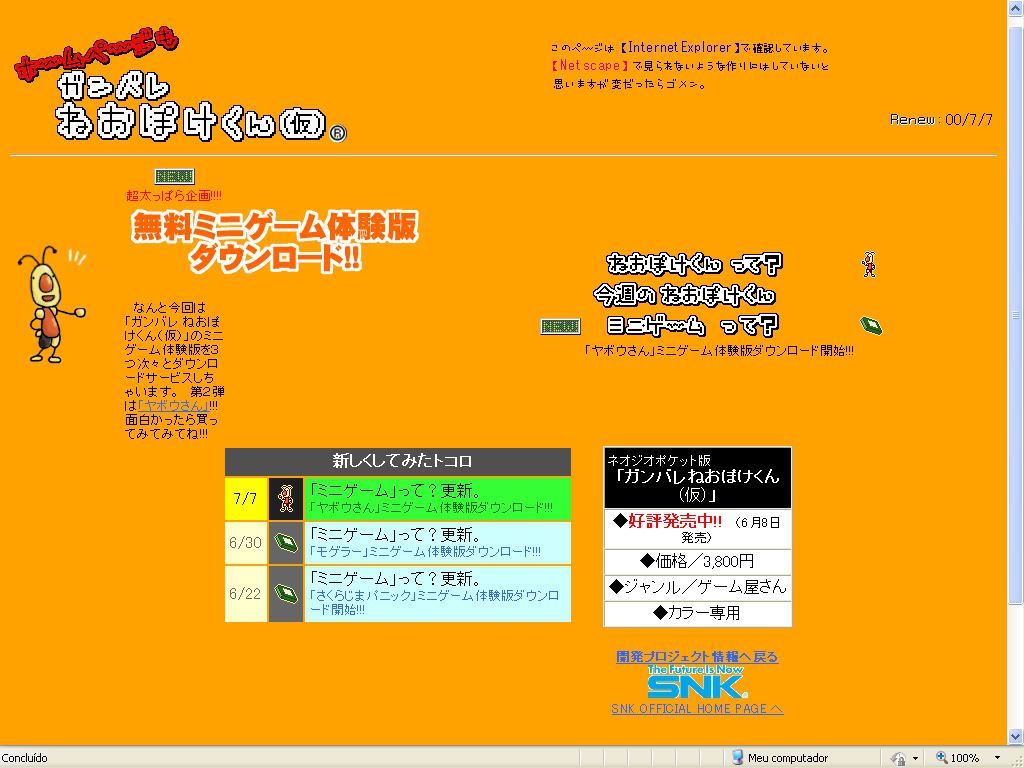Click the 6/30 date cell
Image resolution: width=1024 pixels, height=768 pixels.
pyautogui.click(x=246, y=543)
